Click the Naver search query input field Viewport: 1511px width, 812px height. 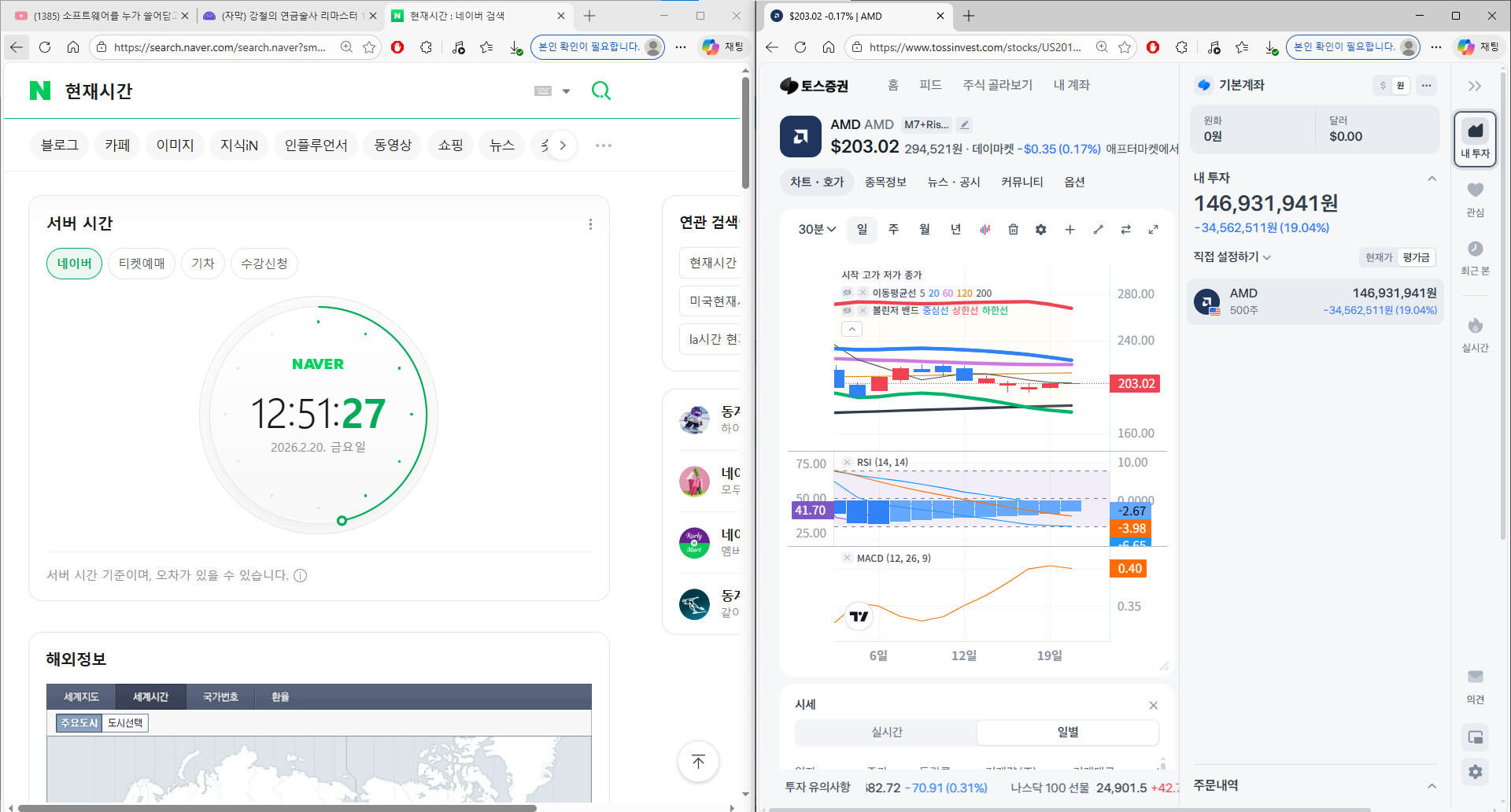click(x=291, y=91)
